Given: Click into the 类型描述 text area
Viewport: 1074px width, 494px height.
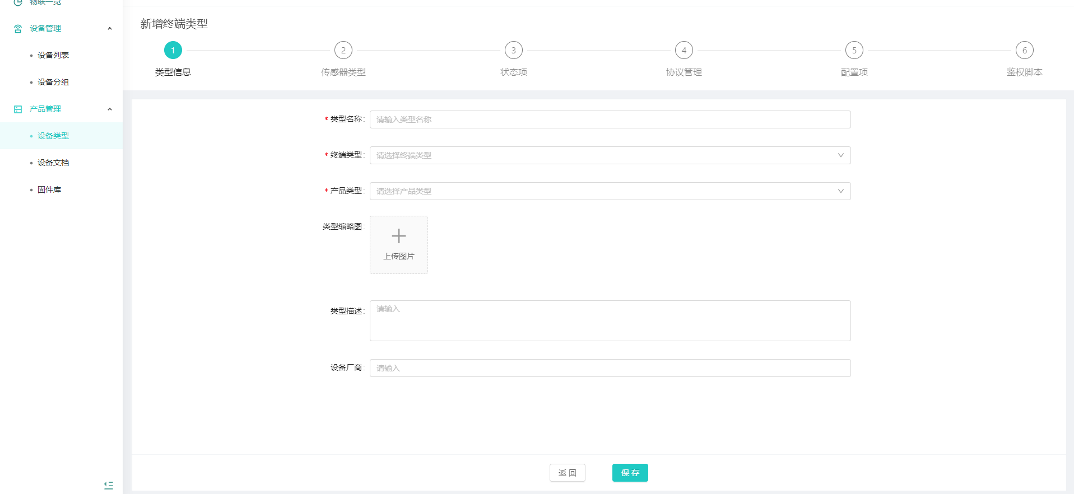Looking at the screenshot, I should pos(610,320).
